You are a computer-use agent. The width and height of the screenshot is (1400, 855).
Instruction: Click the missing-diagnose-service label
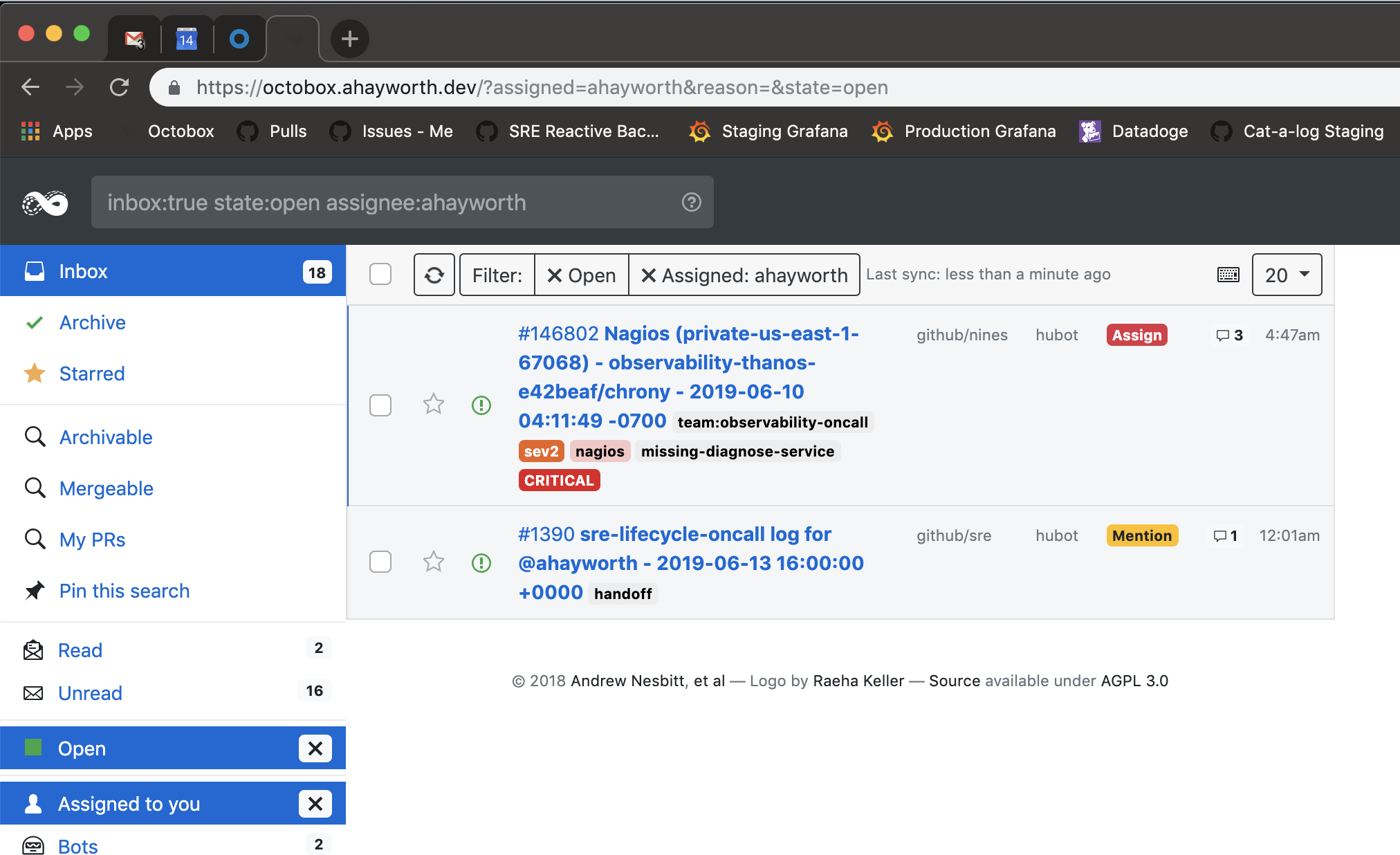[737, 451]
